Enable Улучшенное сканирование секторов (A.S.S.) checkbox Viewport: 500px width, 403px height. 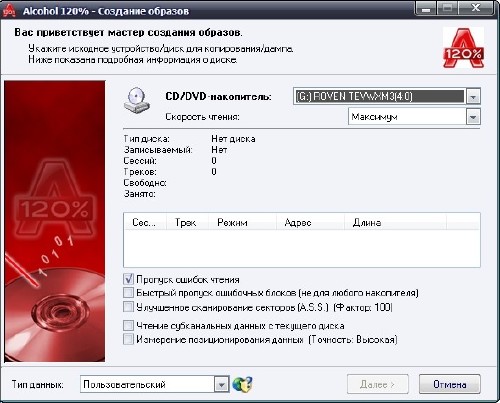(x=128, y=307)
